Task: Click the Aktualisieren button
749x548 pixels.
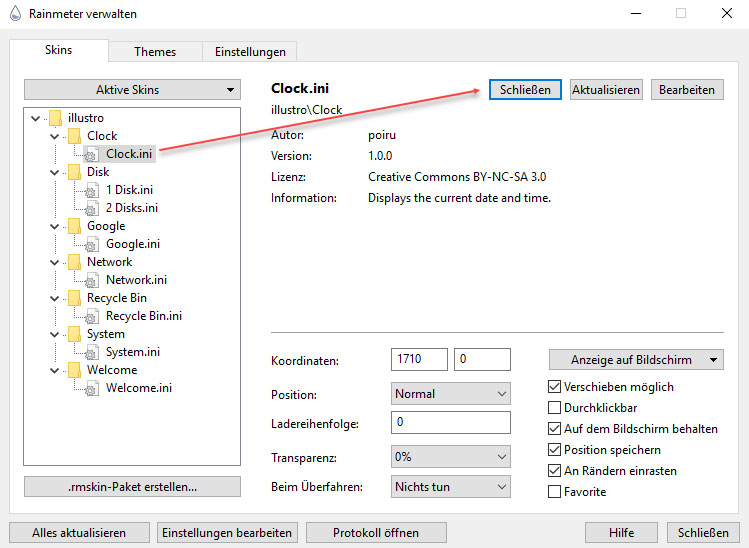Action: [x=606, y=90]
